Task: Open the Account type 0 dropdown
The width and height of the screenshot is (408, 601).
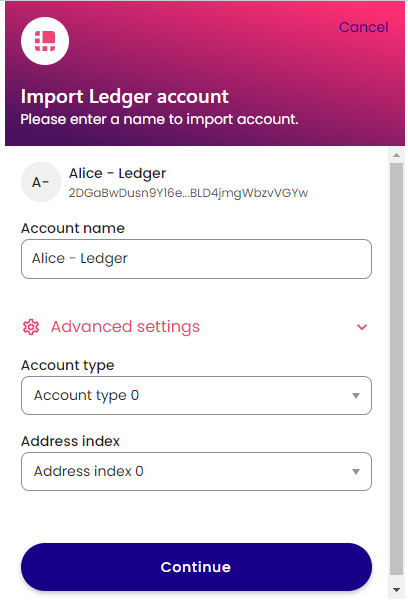Action: click(196, 396)
